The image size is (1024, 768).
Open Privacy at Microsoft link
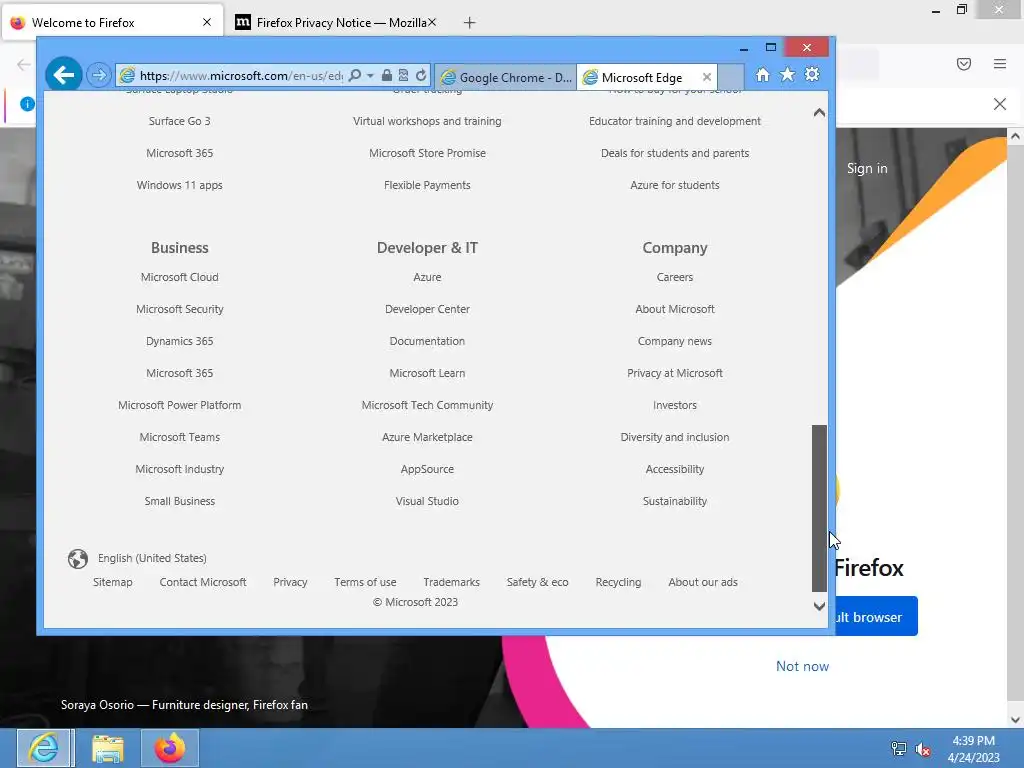pyautogui.click(x=675, y=373)
